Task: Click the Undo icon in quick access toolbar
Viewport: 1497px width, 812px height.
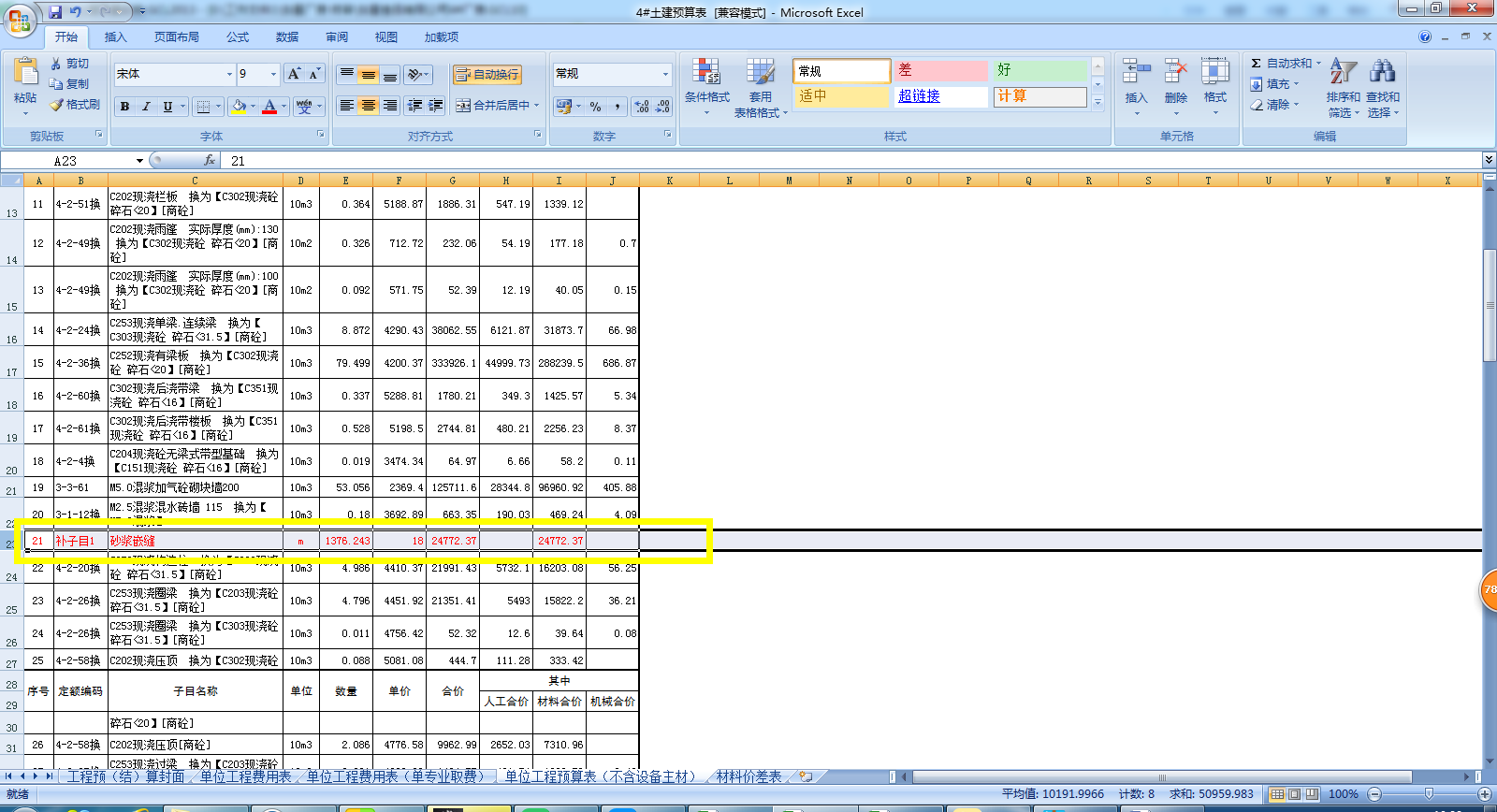Action: pyautogui.click(x=76, y=12)
